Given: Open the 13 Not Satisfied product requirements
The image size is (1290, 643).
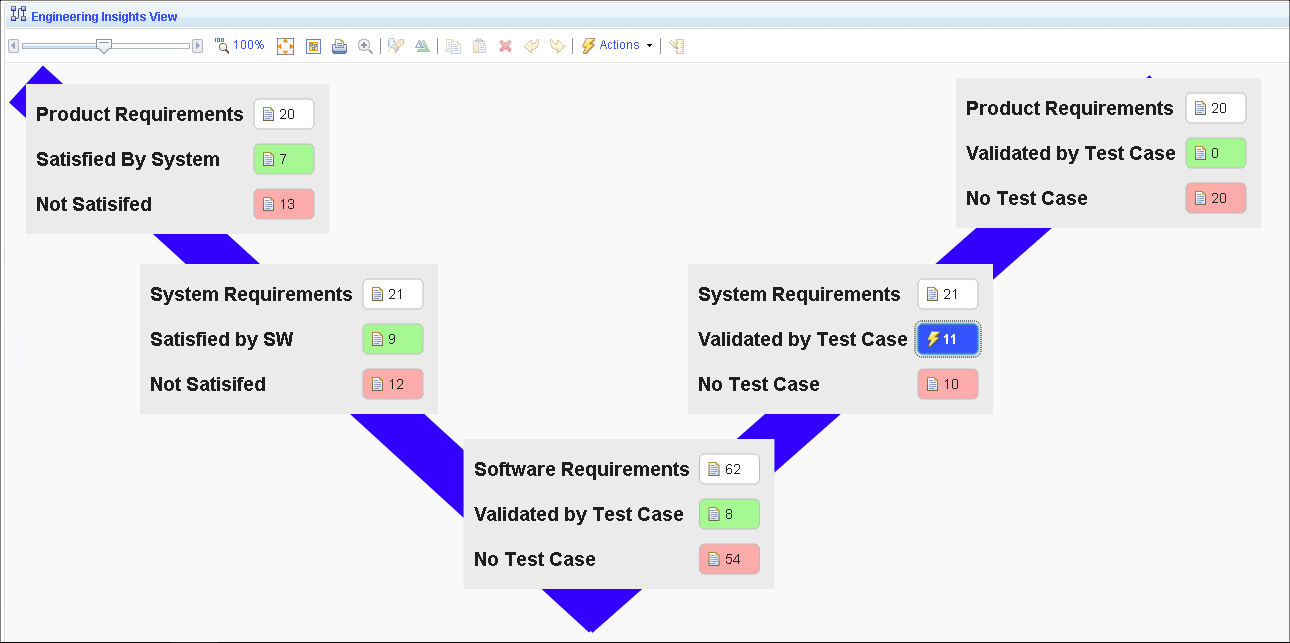Looking at the screenshot, I should pos(284,204).
